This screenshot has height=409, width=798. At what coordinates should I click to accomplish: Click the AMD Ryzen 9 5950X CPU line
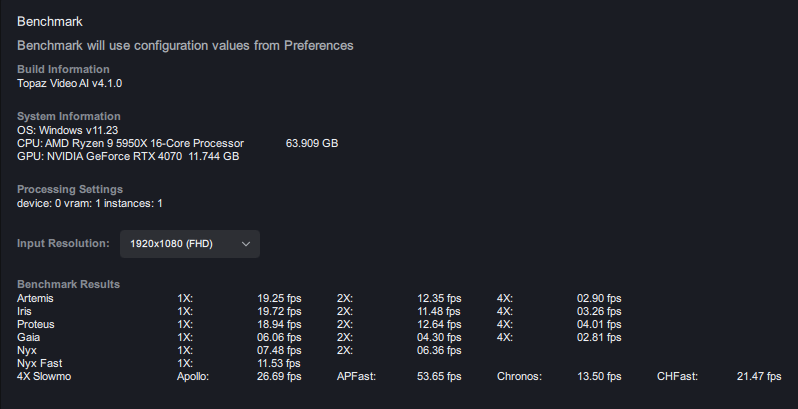point(130,143)
